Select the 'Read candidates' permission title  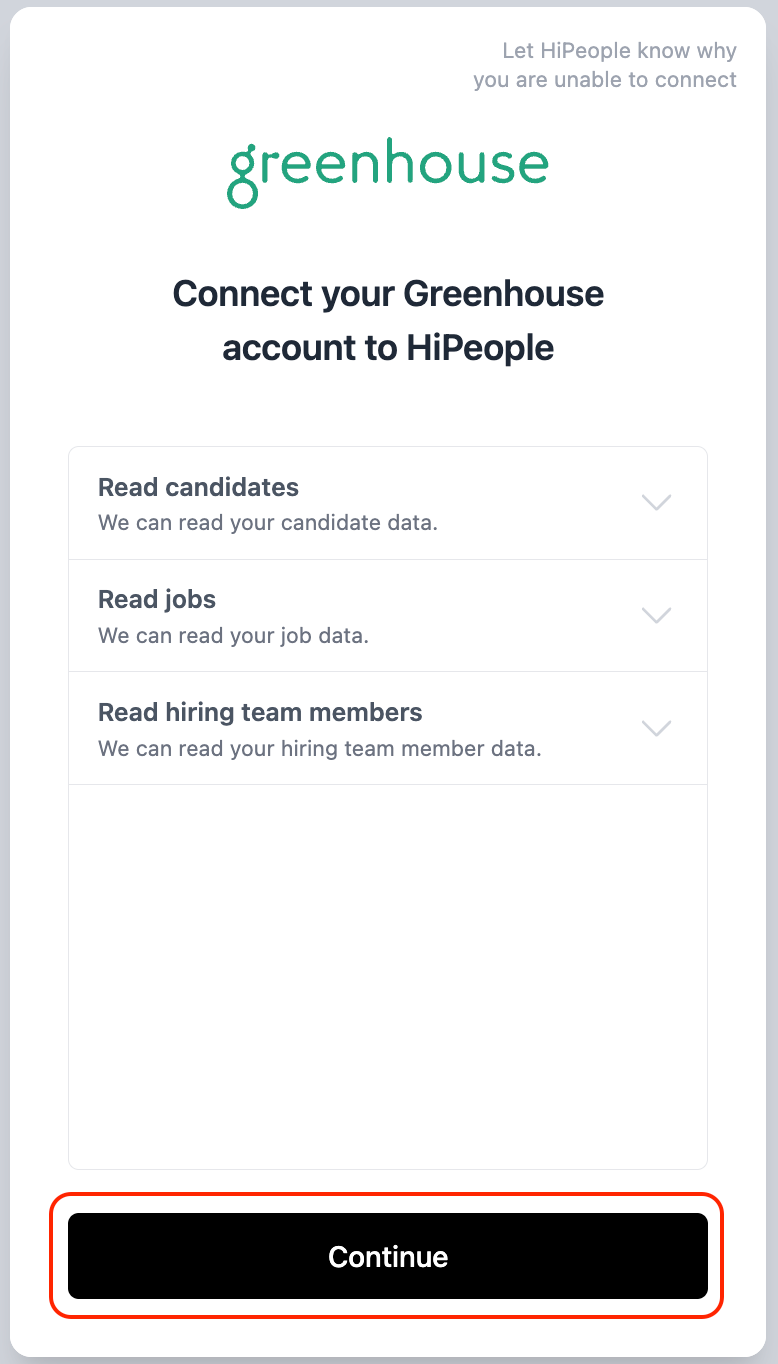198,487
